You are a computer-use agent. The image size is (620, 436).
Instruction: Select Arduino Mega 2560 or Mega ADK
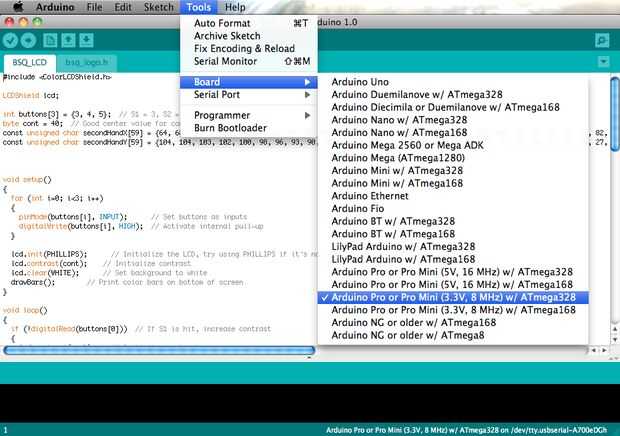click(x=453, y=145)
